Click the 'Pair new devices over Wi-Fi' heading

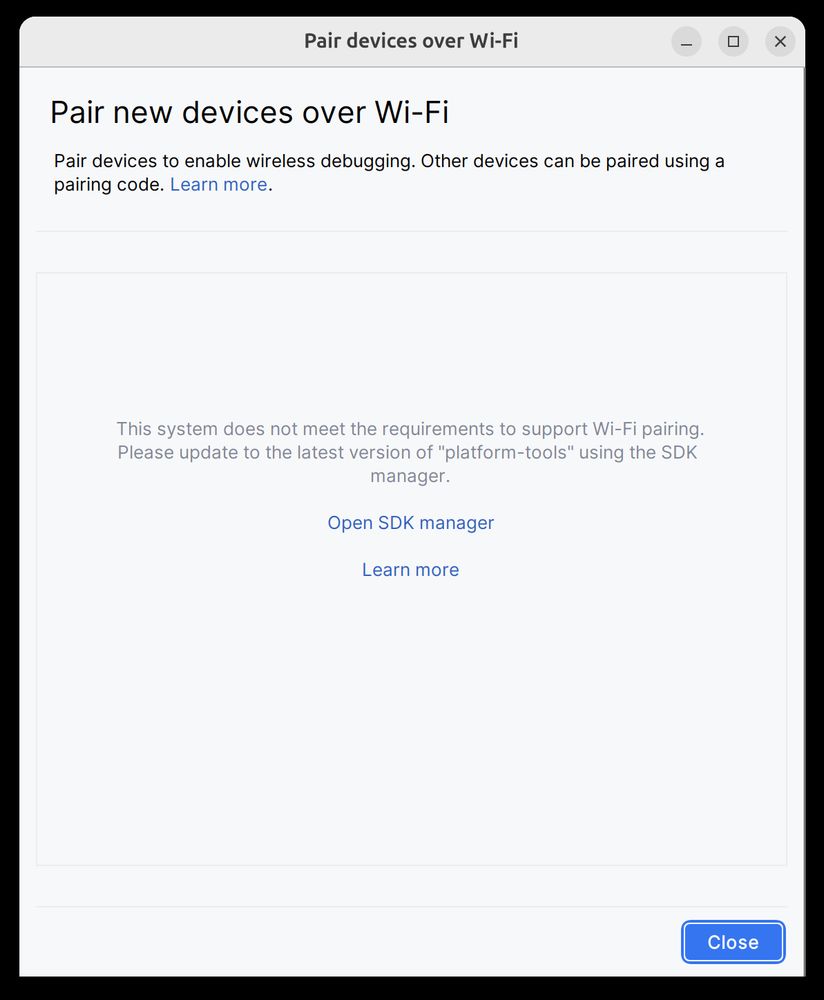click(250, 112)
